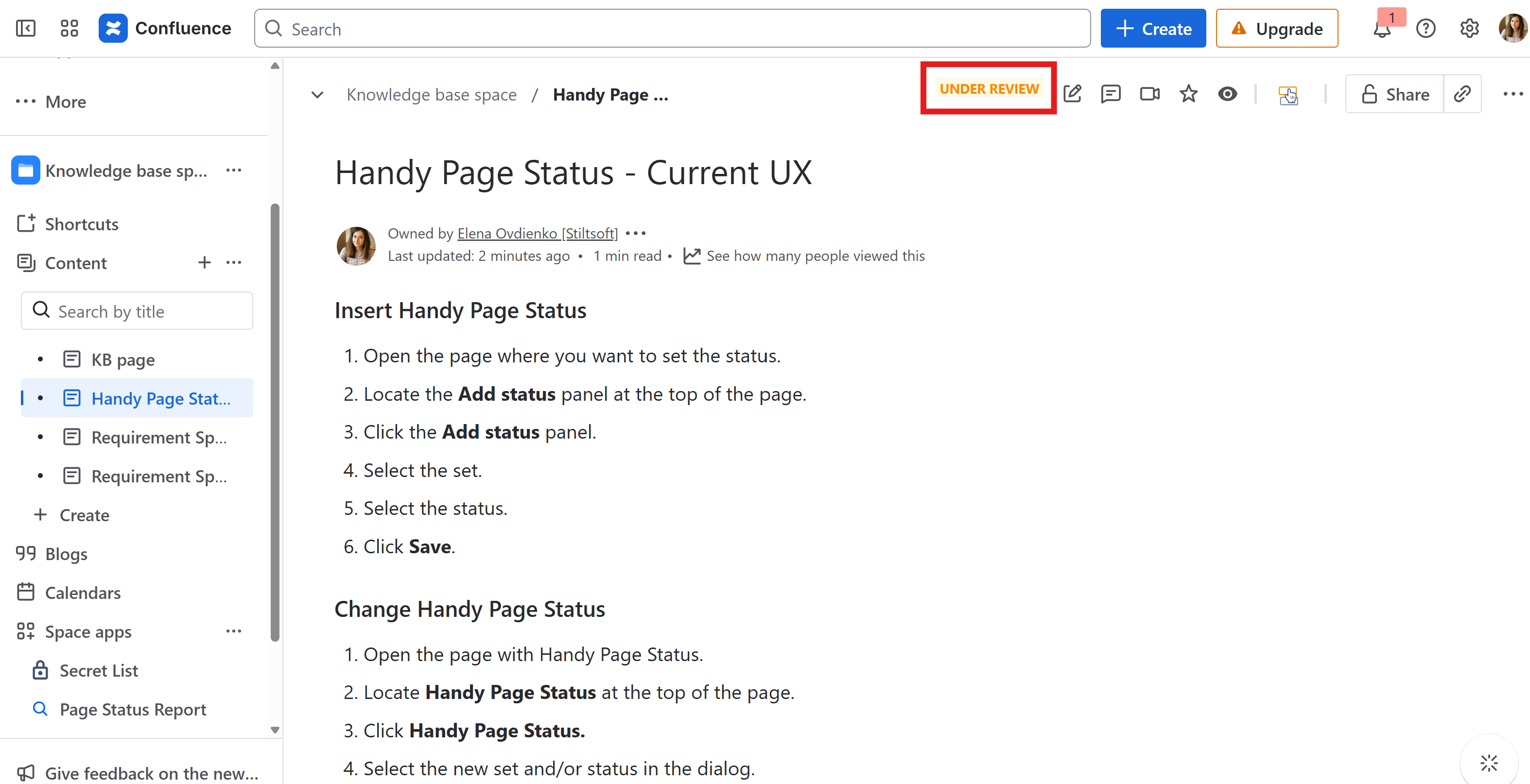Click the edit page pencil icon
1530x784 pixels.
(1073, 94)
